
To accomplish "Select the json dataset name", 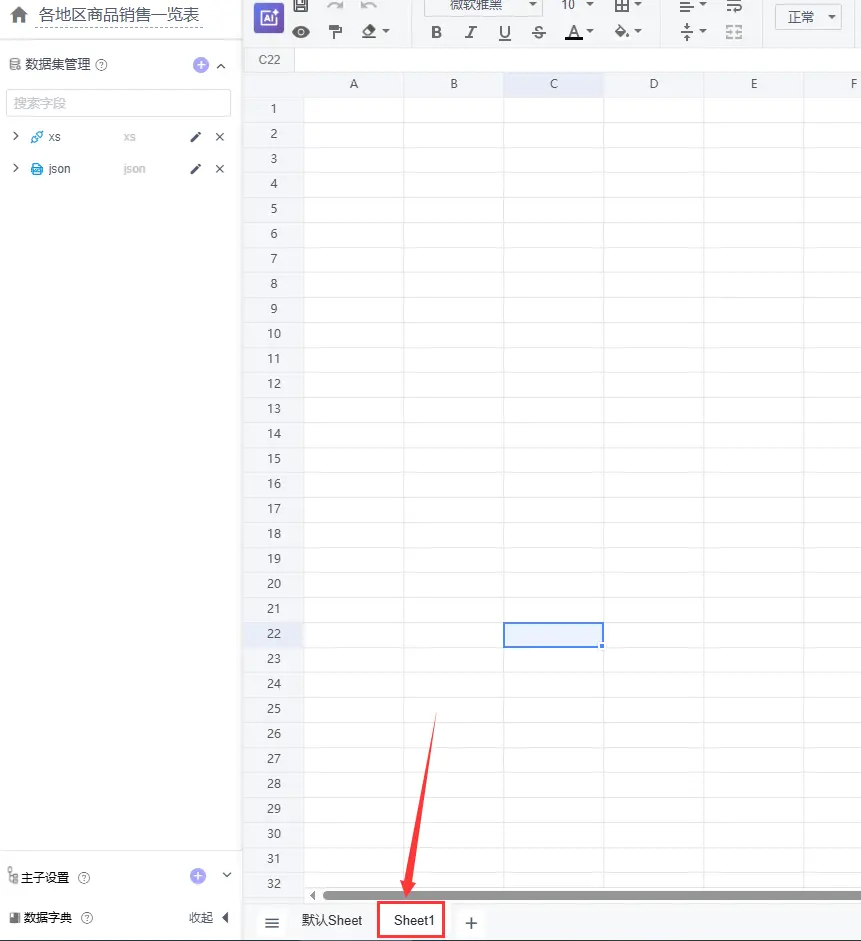I will 59,169.
